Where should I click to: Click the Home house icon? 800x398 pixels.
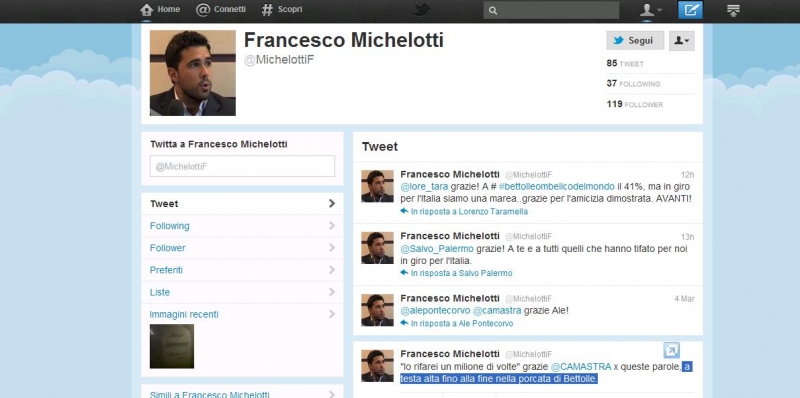point(146,10)
